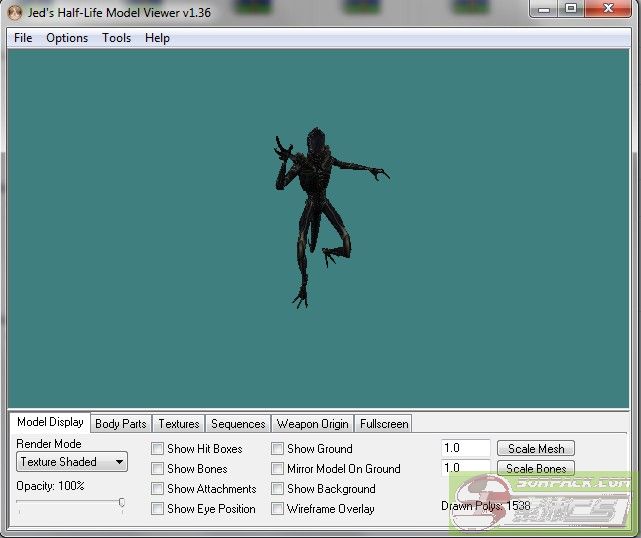Select the Weapon Origin tab
Image resolution: width=641 pixels, height=538 pixels.
point(312,424)
